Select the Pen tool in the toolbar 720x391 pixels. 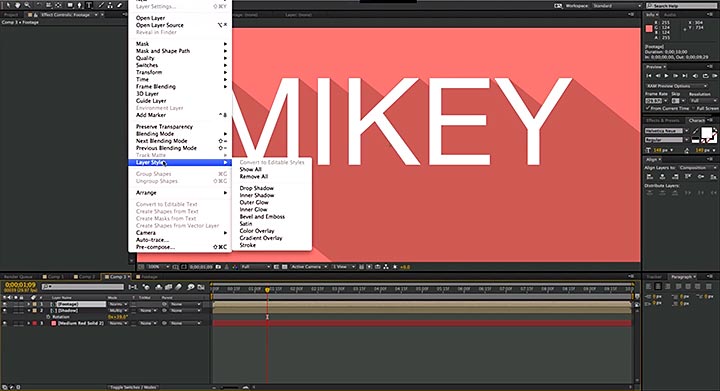(80, 6)
